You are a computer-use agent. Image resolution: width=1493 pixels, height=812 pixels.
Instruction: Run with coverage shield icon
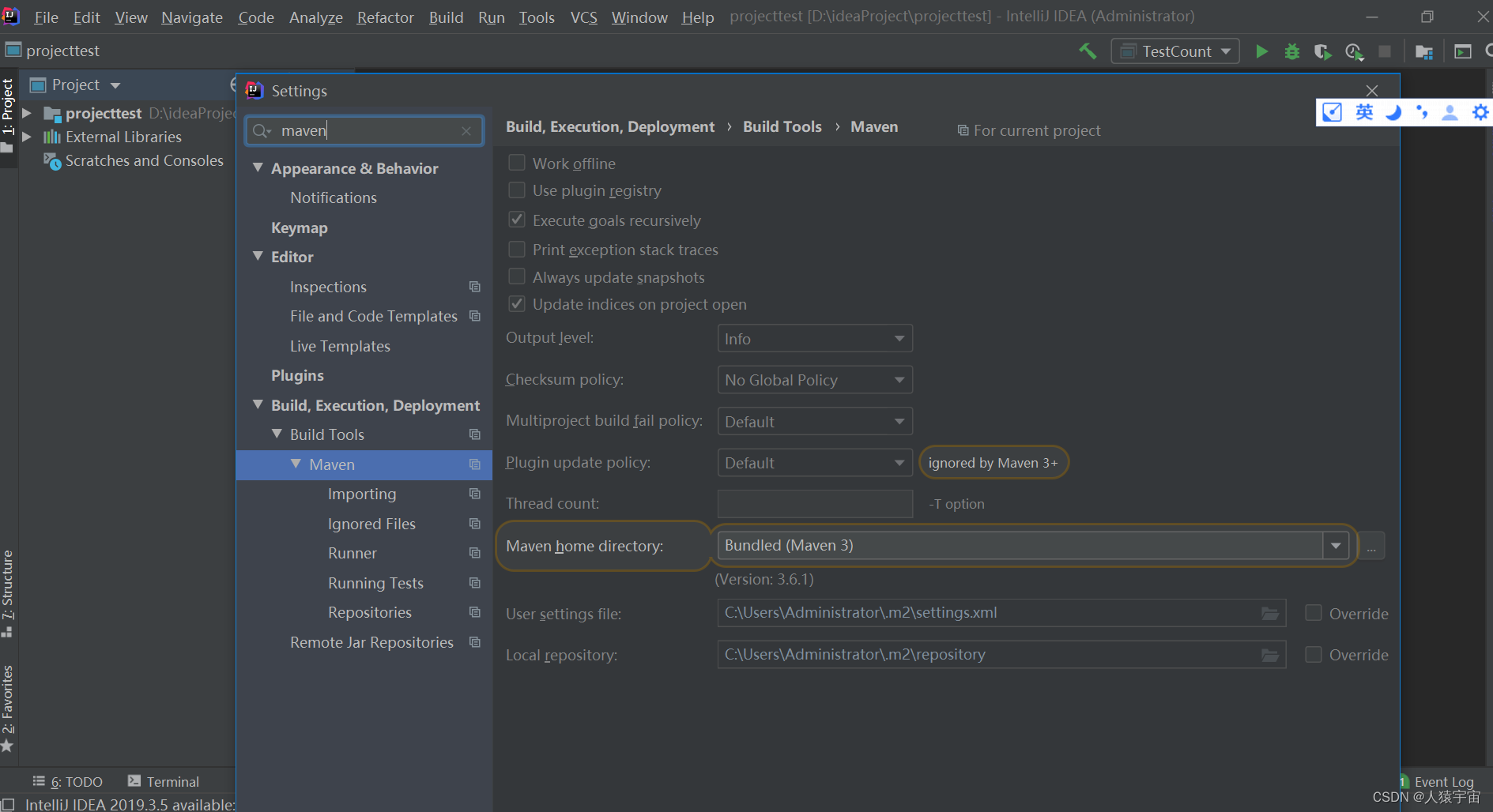[x=1322, y=51]
